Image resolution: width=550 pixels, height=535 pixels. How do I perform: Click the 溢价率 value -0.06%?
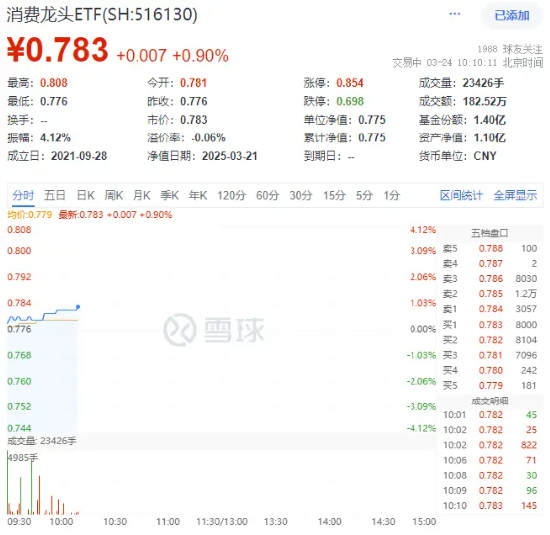(x=208, y=138)
